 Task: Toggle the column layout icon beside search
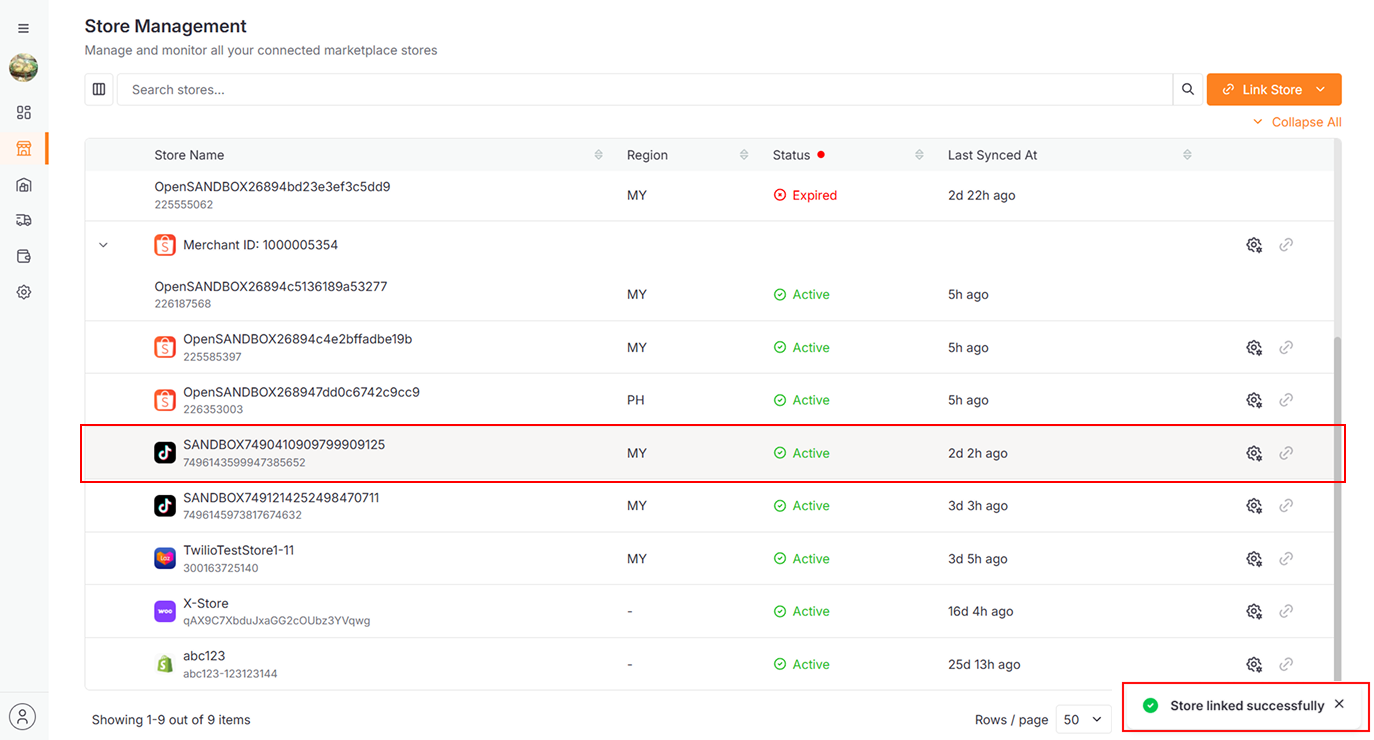pyautogui.click(x=99, y=89)
